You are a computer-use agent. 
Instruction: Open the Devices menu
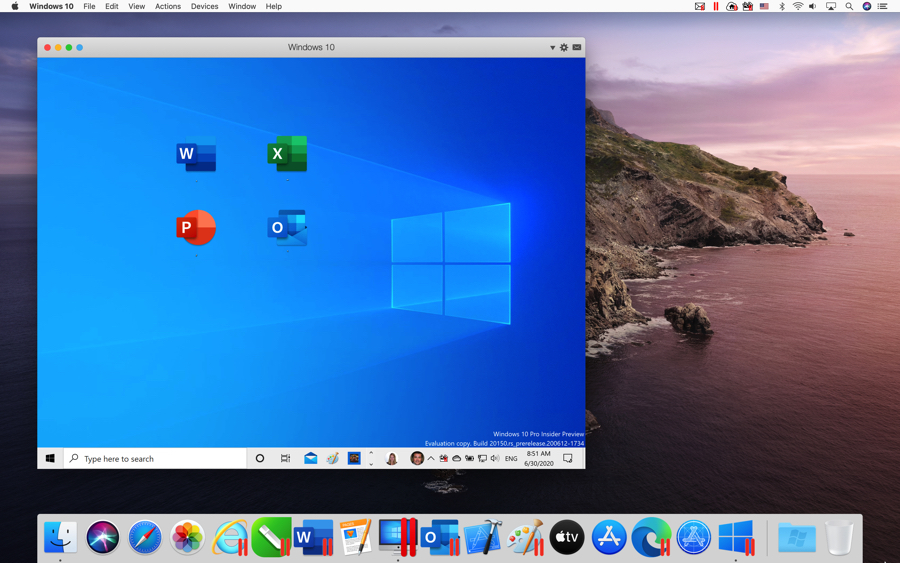click(x=204, y=6)
